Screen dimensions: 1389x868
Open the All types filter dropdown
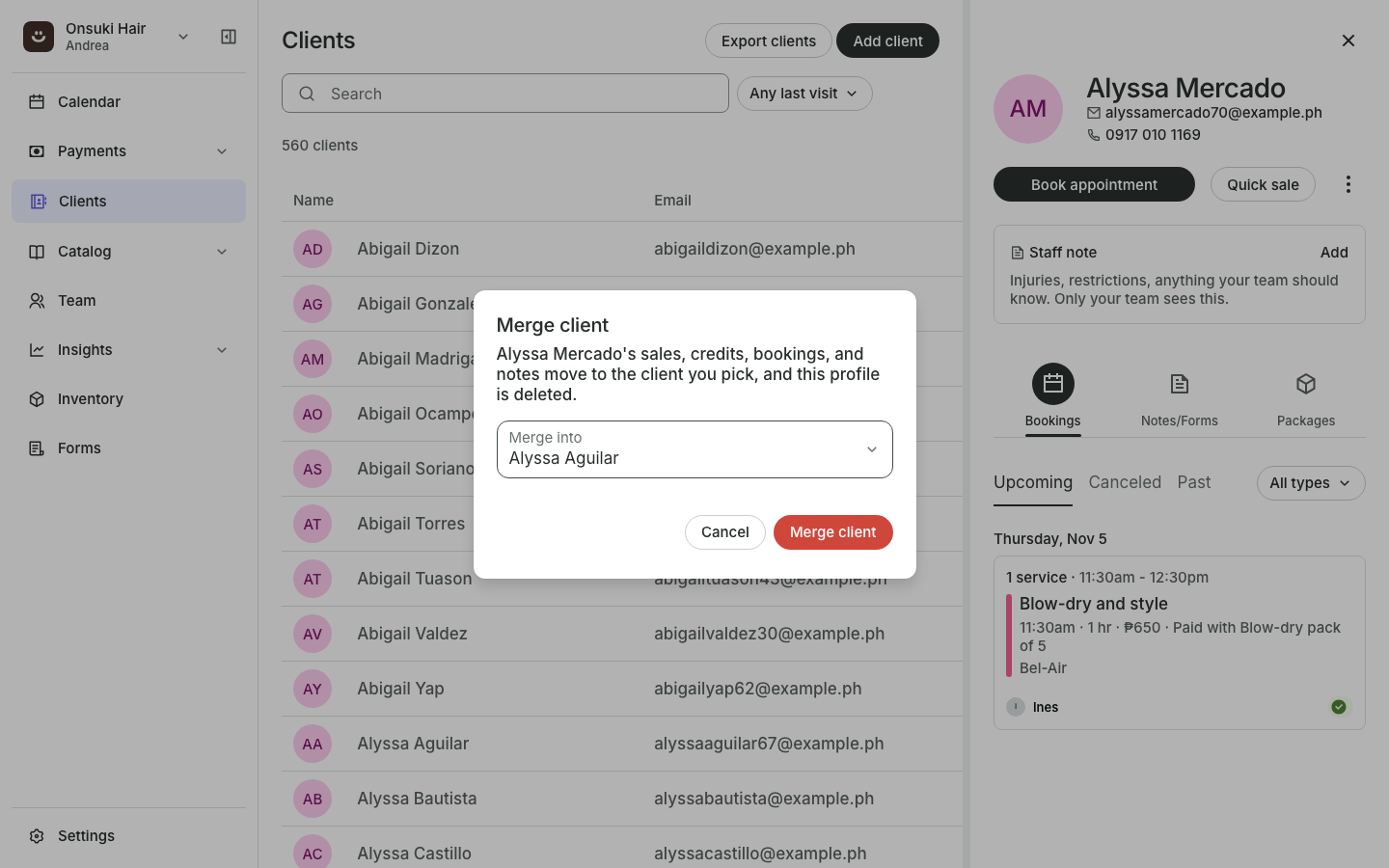coord(1311,483)
